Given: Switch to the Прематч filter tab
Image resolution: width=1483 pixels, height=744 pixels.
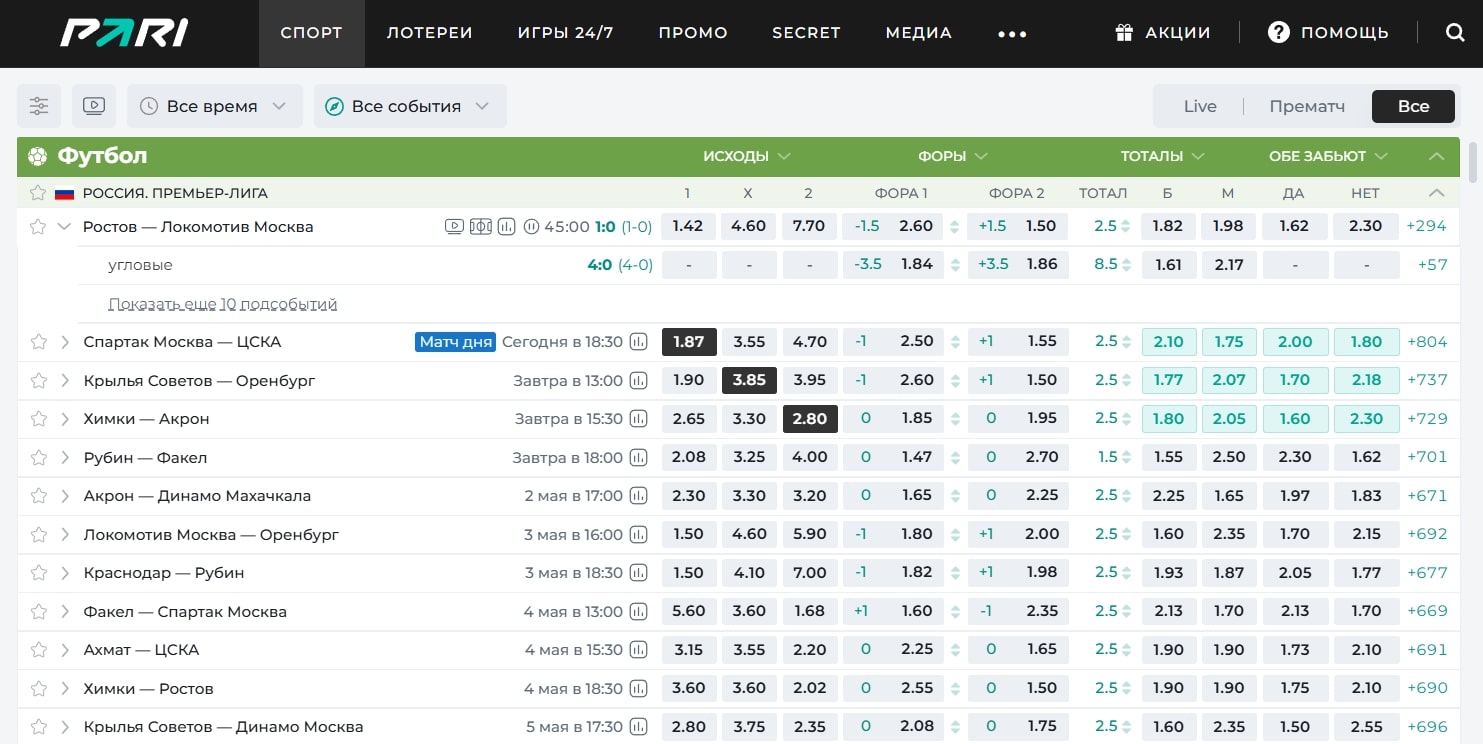Looking at the screenshot, I should 1307,106.
